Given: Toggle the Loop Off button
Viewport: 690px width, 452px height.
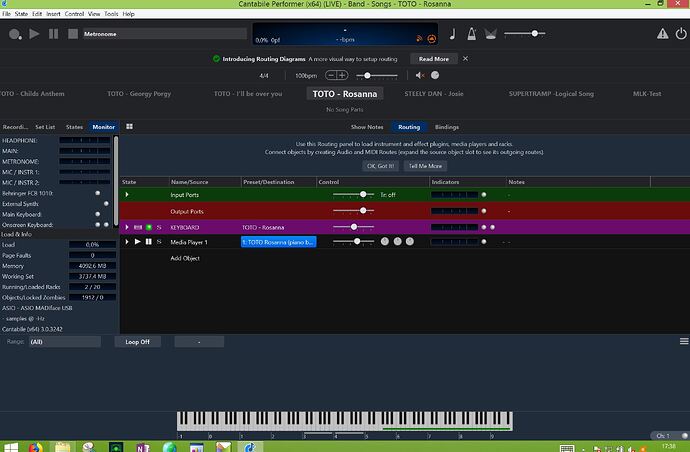Looking at the screenshot, I should pos(138,342).
